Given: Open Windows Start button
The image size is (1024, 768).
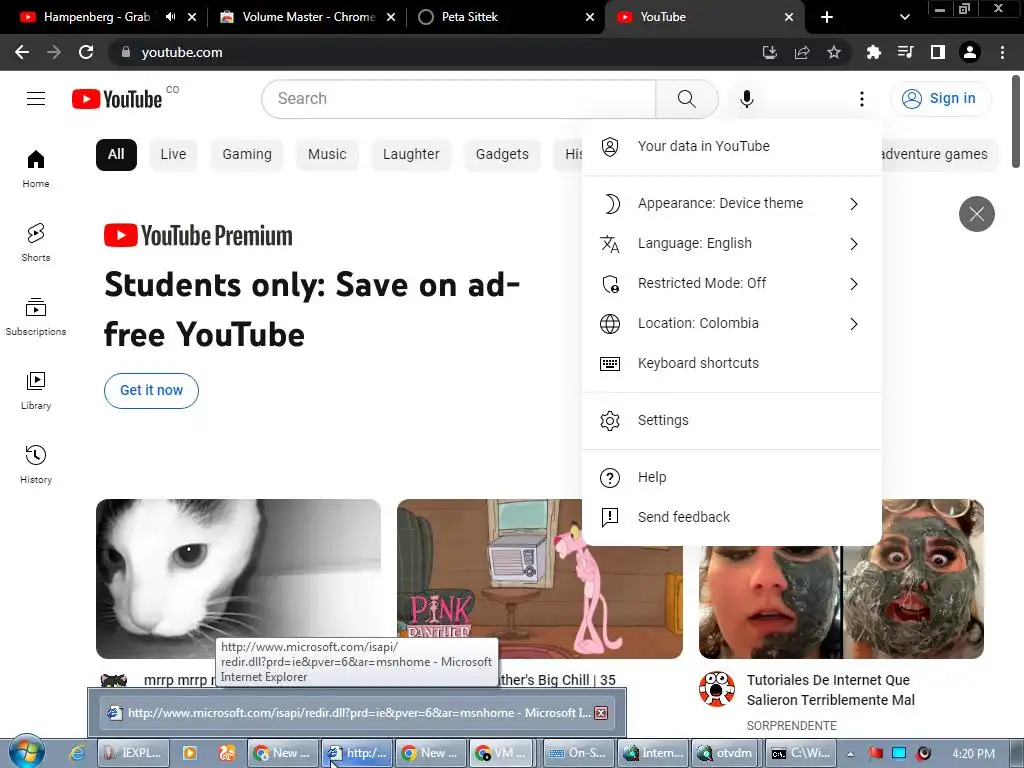Looking at the screenshot, I should 26,752.
